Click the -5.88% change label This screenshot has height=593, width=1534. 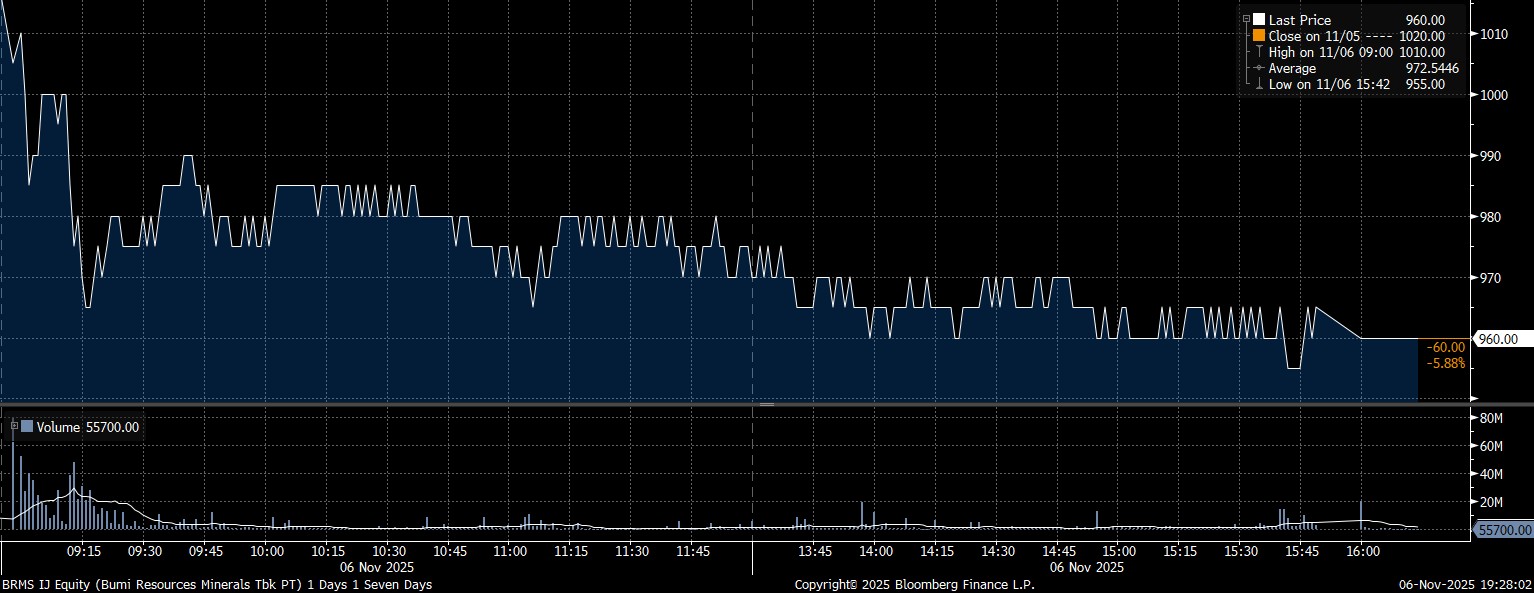(x=1445, y=363)
